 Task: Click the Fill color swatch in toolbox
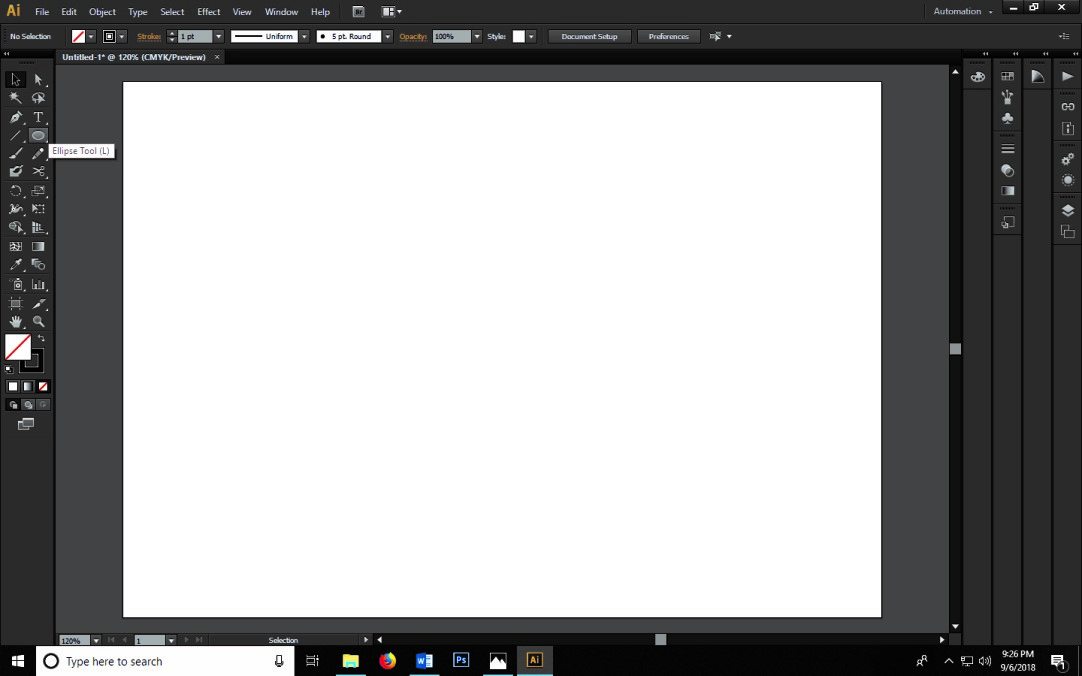click(x=17, y=348)
